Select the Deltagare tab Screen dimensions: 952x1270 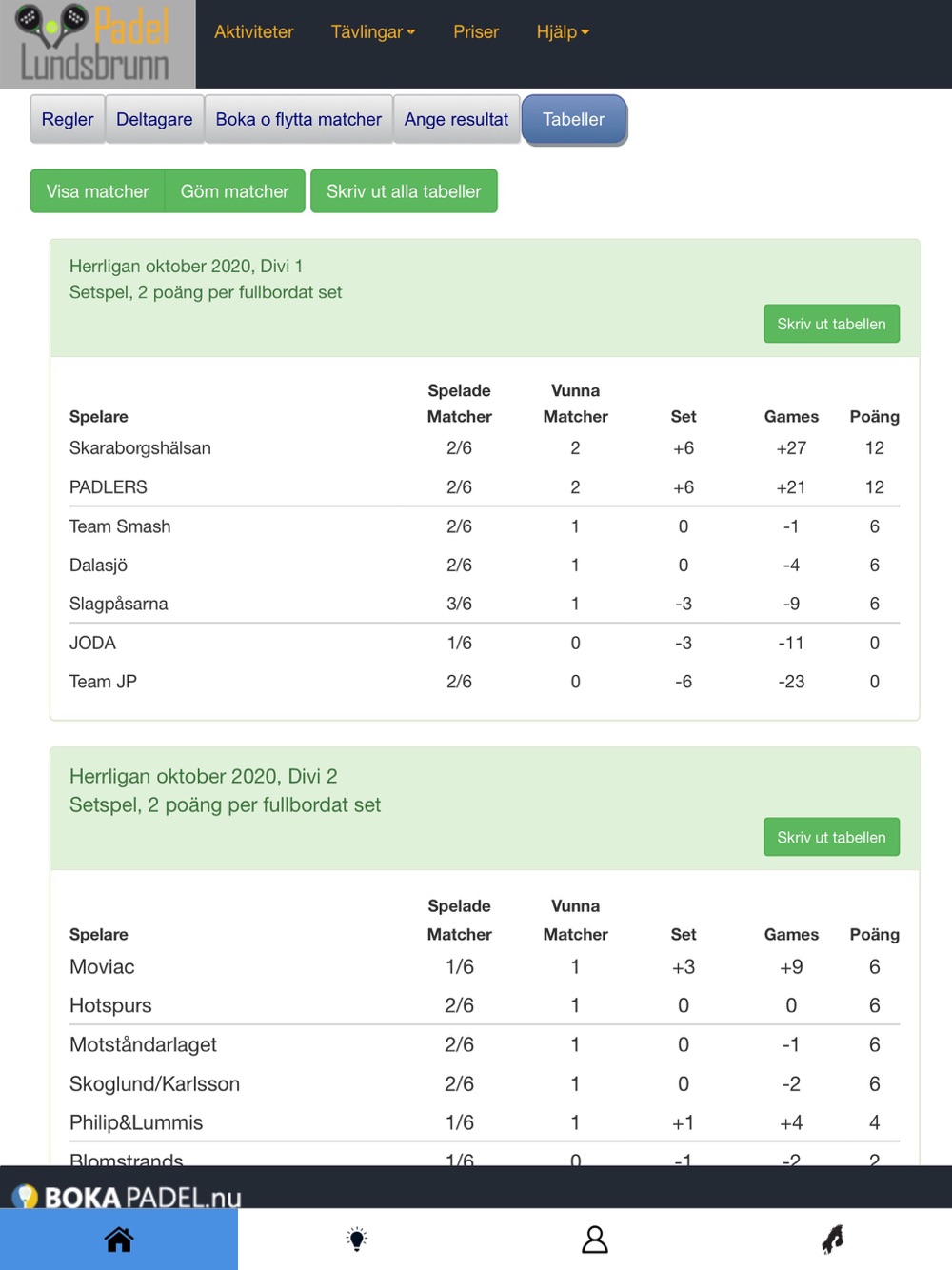pyautogui.click(x=154, y=120)
